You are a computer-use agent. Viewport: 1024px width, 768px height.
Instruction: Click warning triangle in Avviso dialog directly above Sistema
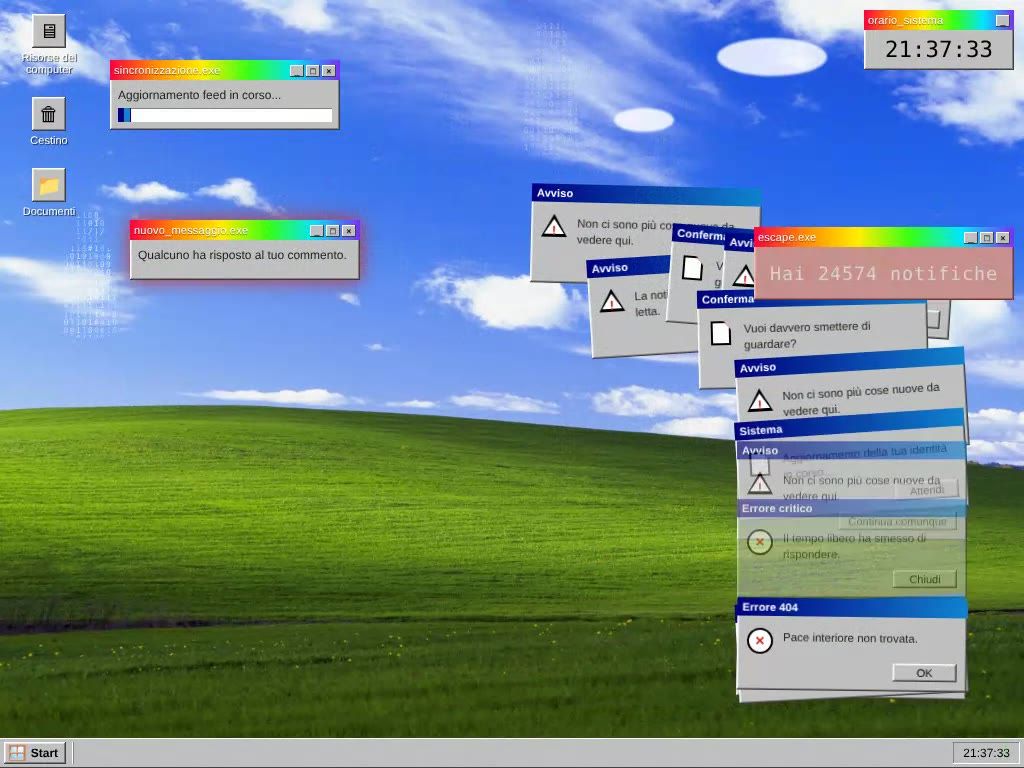[x=760, y=400]
